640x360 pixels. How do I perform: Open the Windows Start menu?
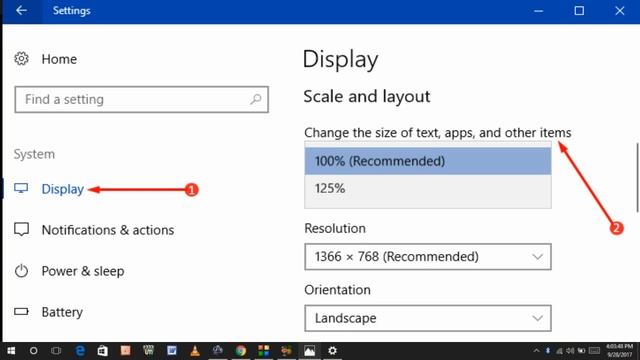(11, 351)
